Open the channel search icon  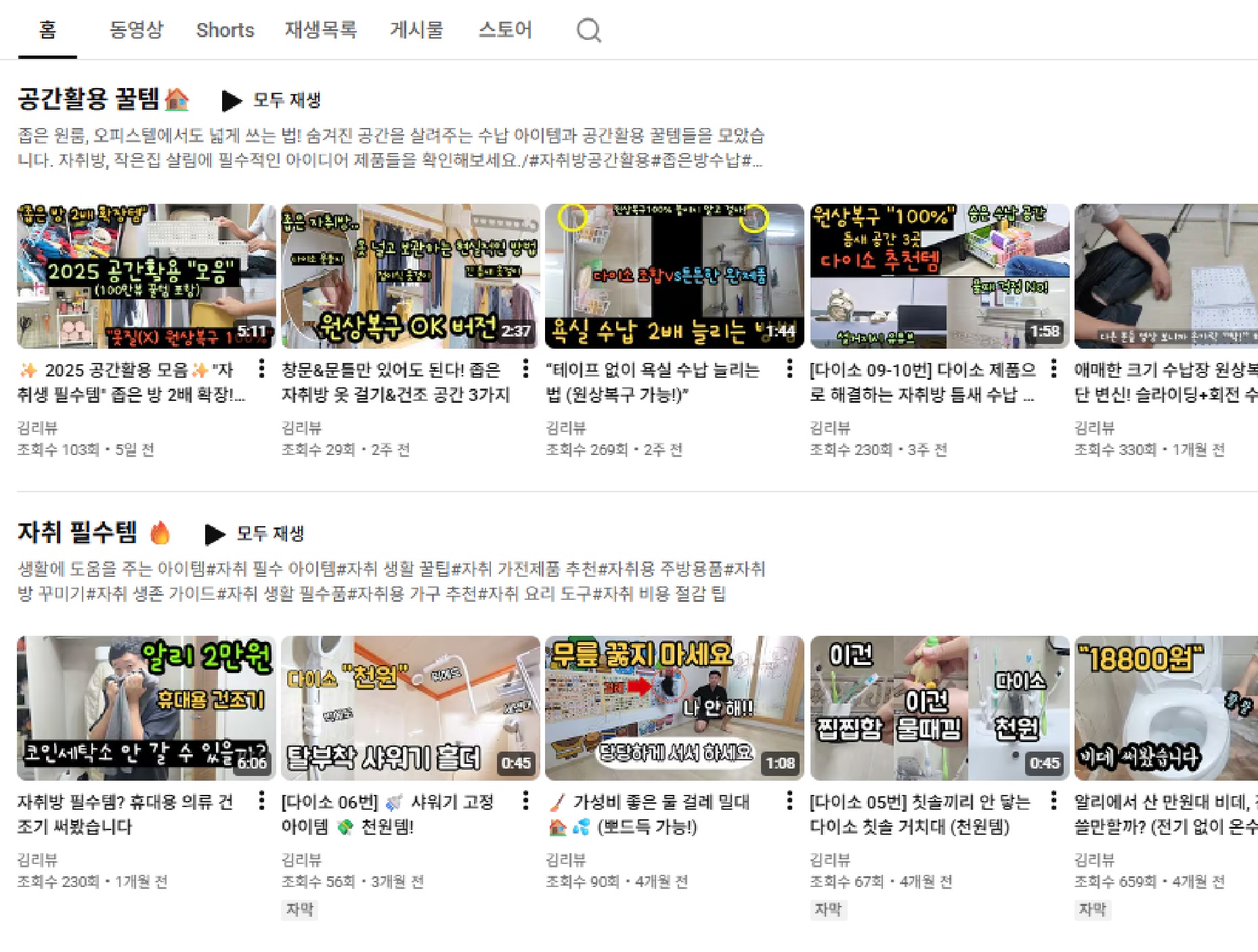[588, 30]
